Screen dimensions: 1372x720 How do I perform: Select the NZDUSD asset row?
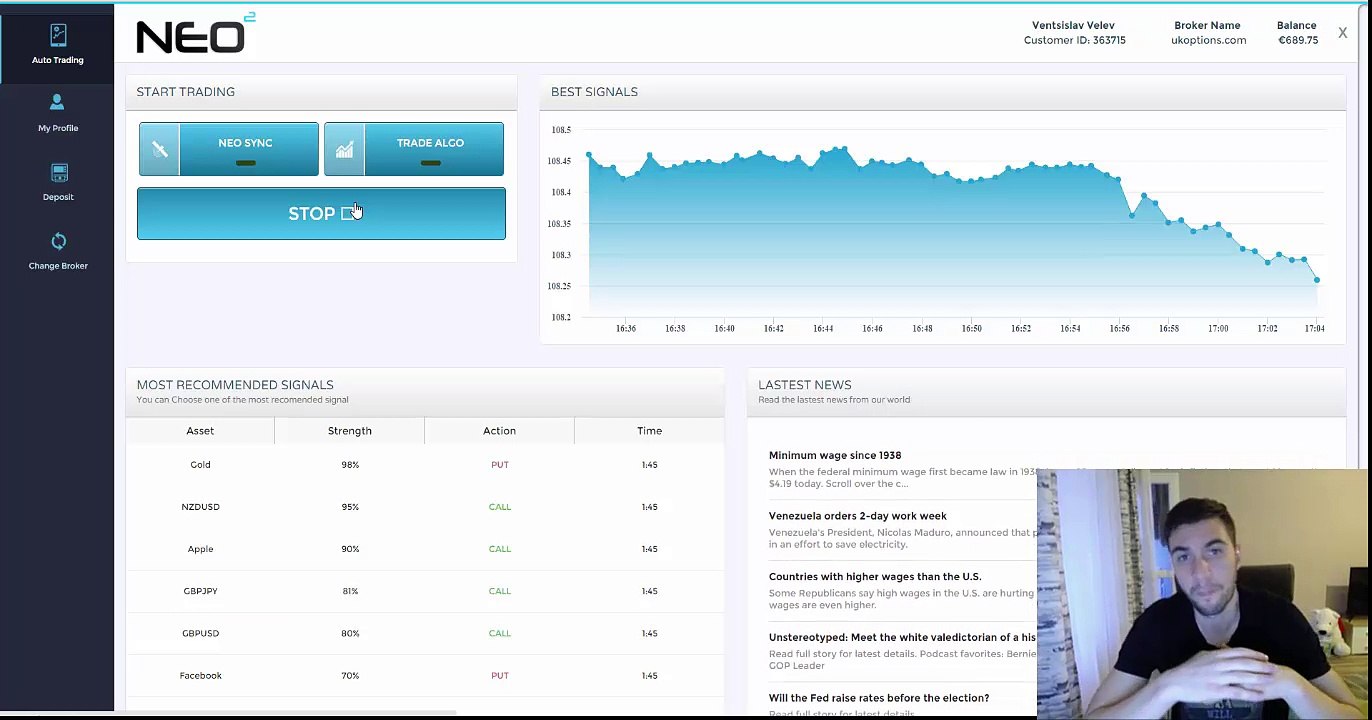coord(425,507)
